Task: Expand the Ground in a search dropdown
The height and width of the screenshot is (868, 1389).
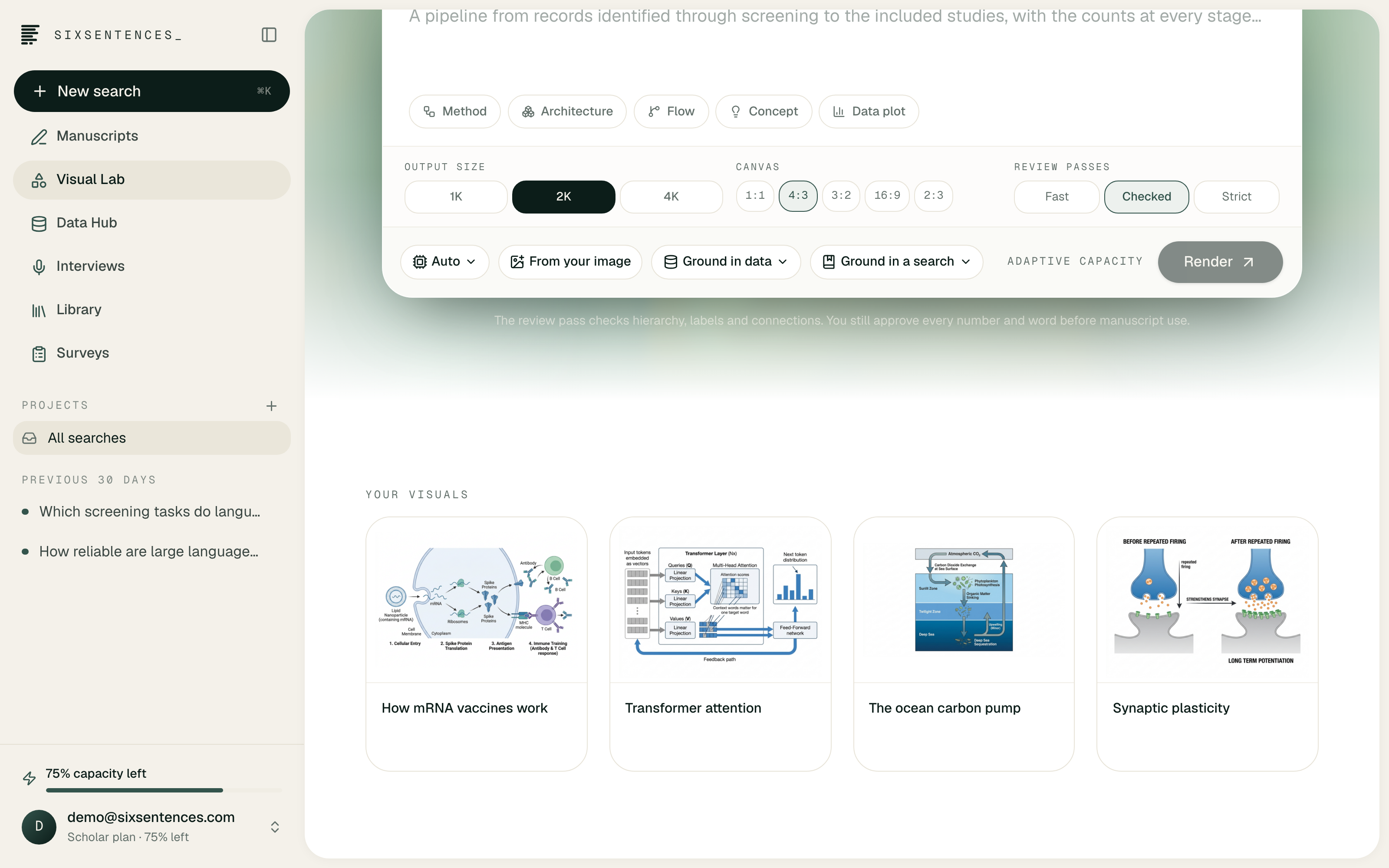Action: [896, 262]
